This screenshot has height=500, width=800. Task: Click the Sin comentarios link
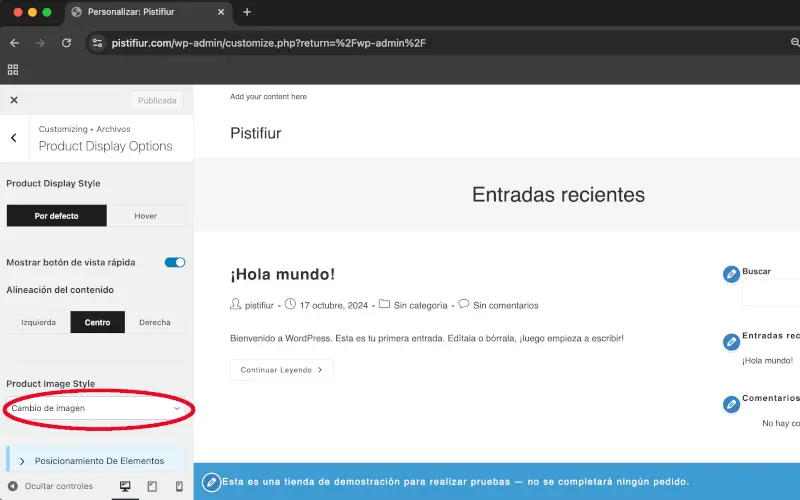click(x=506, y=306)
